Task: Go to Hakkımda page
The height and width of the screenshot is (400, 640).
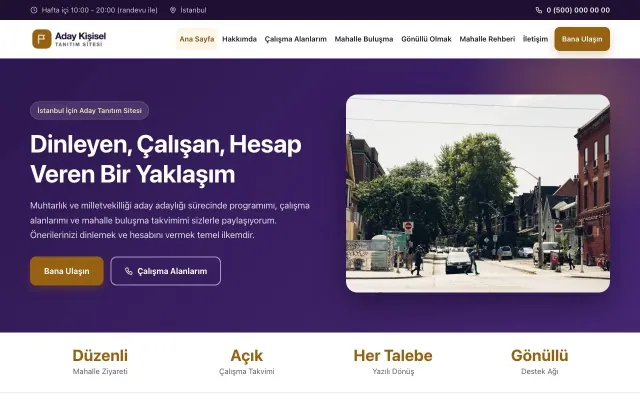Action: point(239,39)
